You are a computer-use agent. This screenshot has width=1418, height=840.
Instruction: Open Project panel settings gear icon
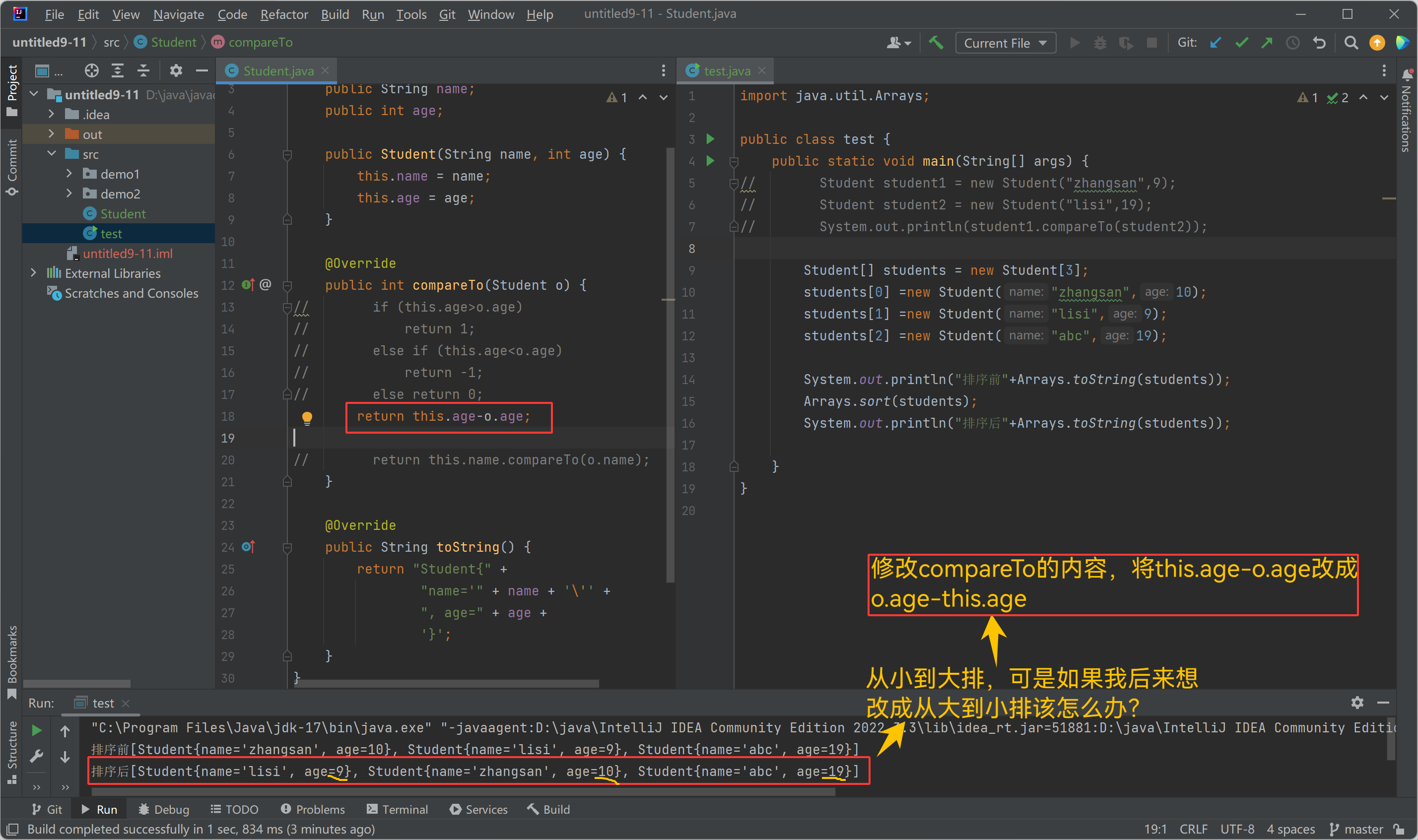(x=176, y=70)
